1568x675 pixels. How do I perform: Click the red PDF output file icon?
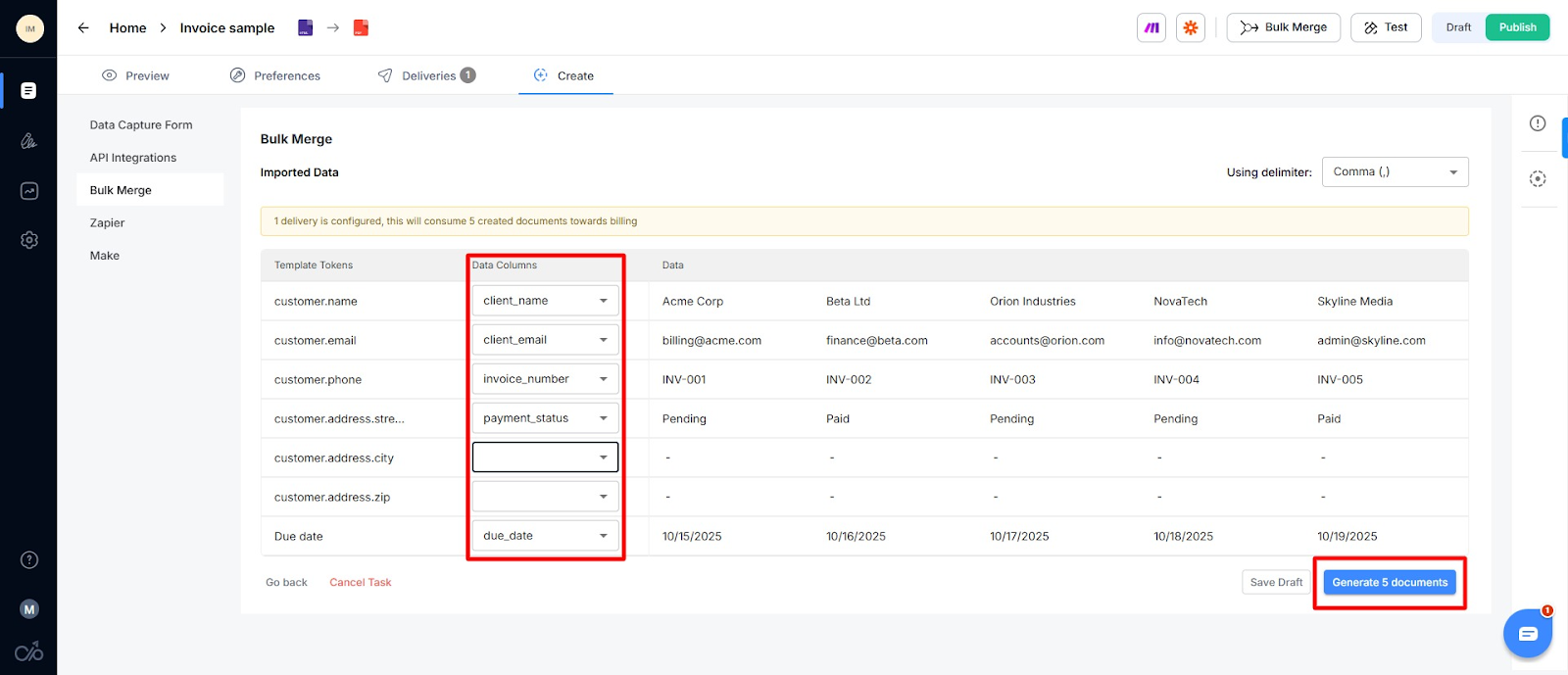(x=361, y=27)
